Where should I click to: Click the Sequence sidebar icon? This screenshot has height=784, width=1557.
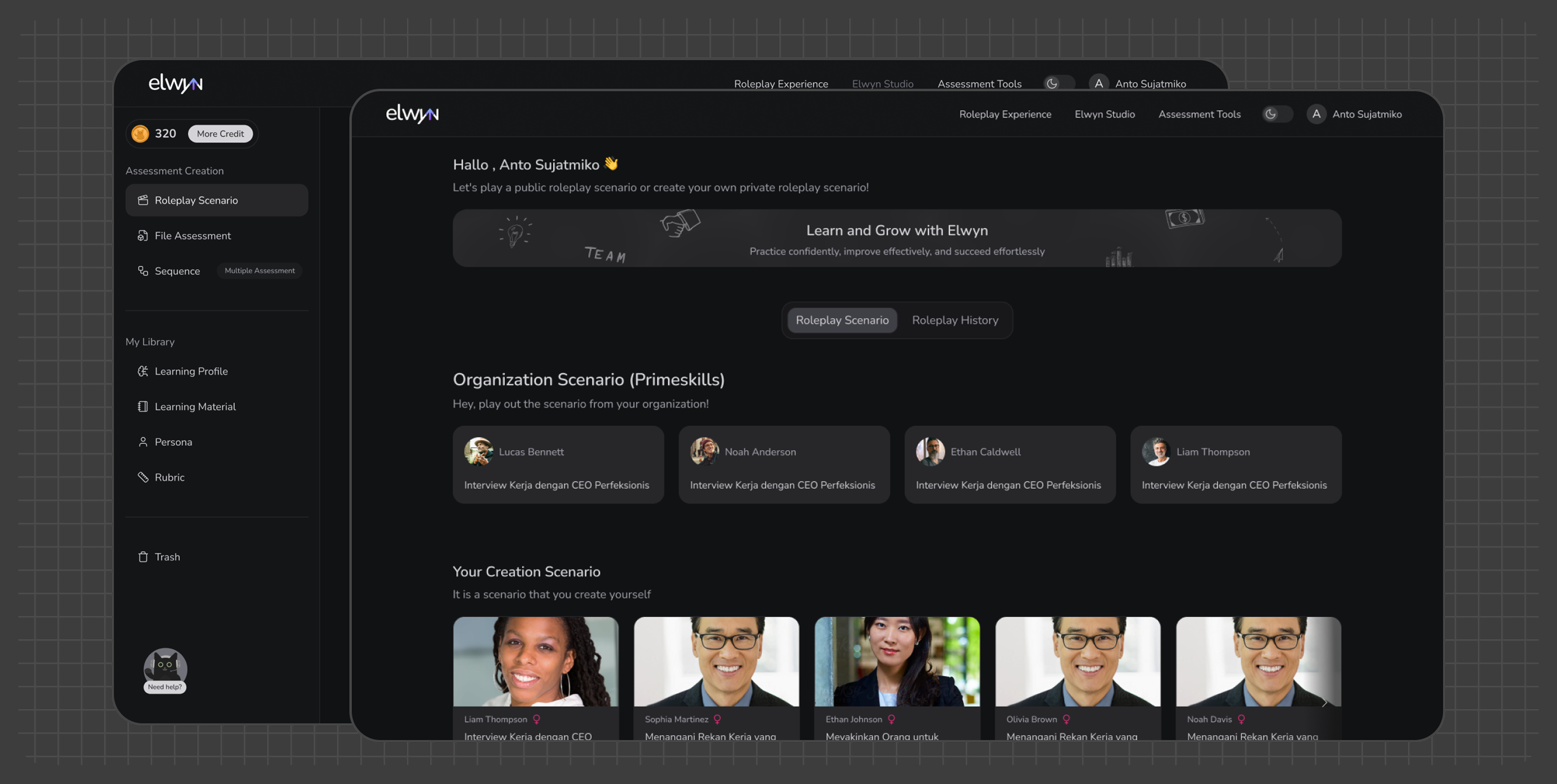click(x=143, y=271)
